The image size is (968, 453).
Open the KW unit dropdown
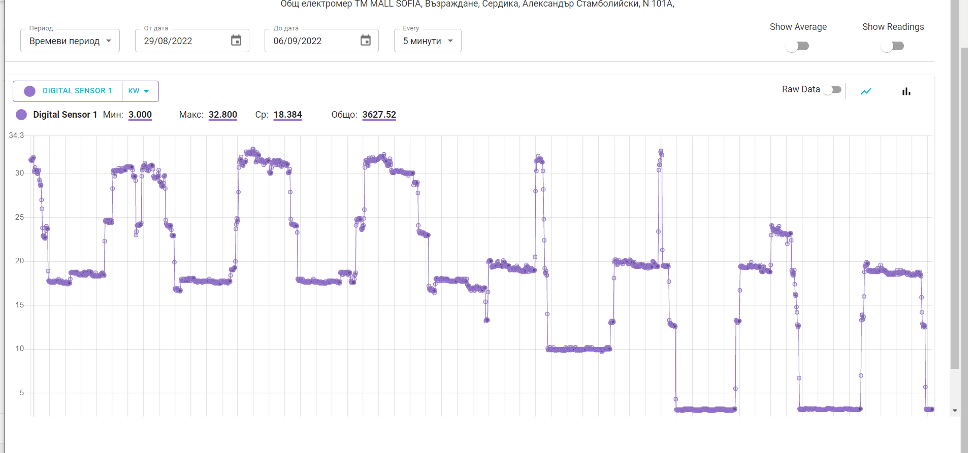140,91
